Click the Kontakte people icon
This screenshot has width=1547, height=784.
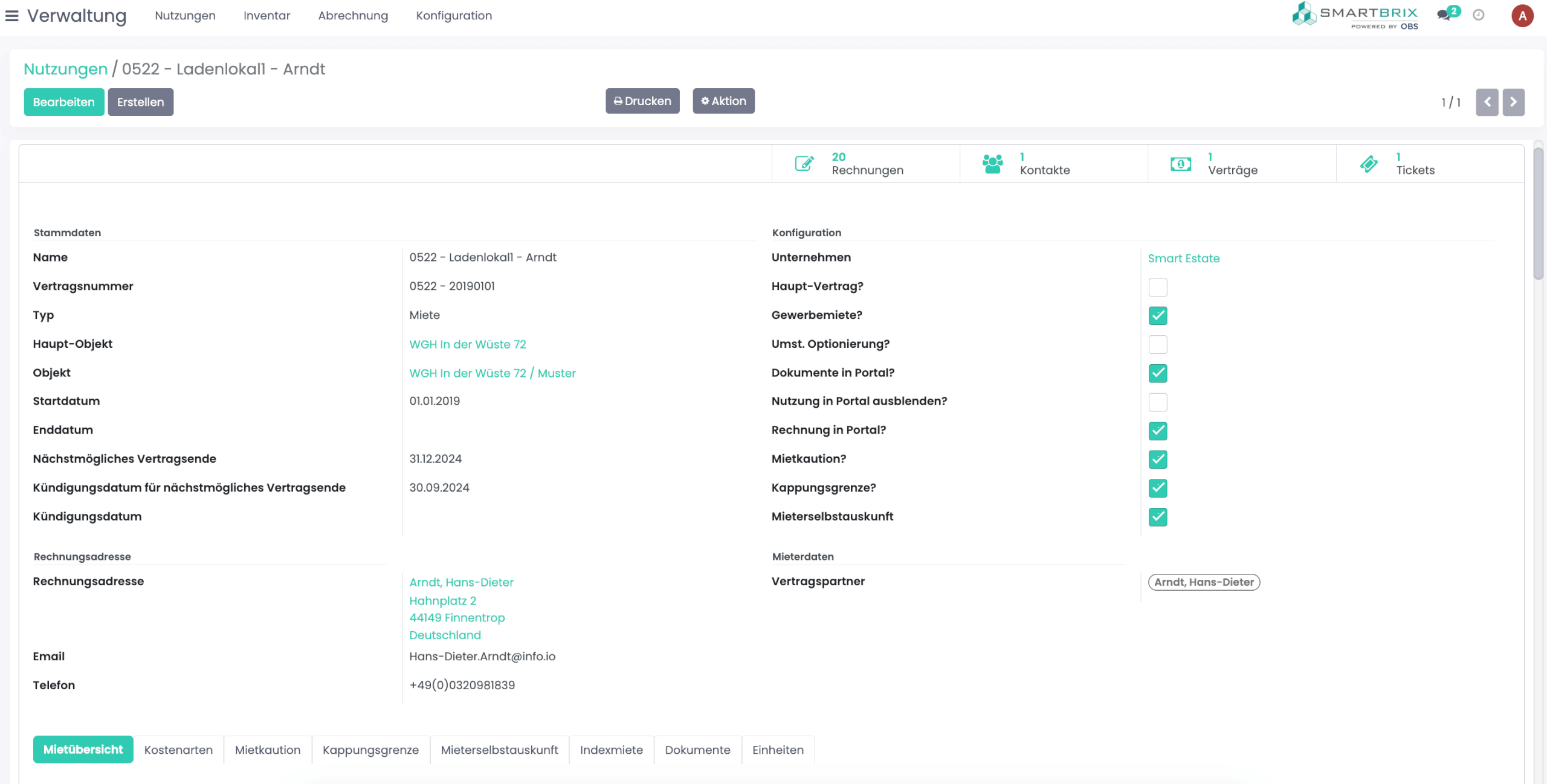pos(992,163)
